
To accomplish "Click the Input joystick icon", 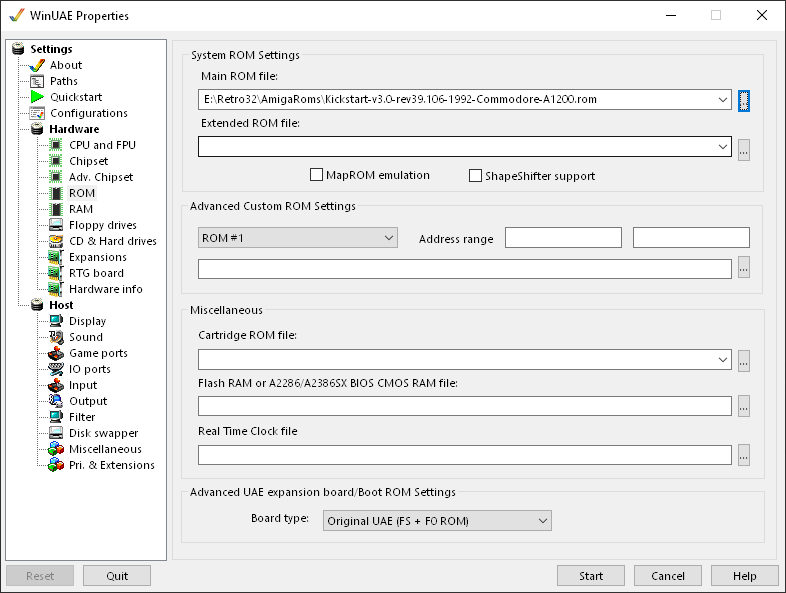I will point(56,385).
